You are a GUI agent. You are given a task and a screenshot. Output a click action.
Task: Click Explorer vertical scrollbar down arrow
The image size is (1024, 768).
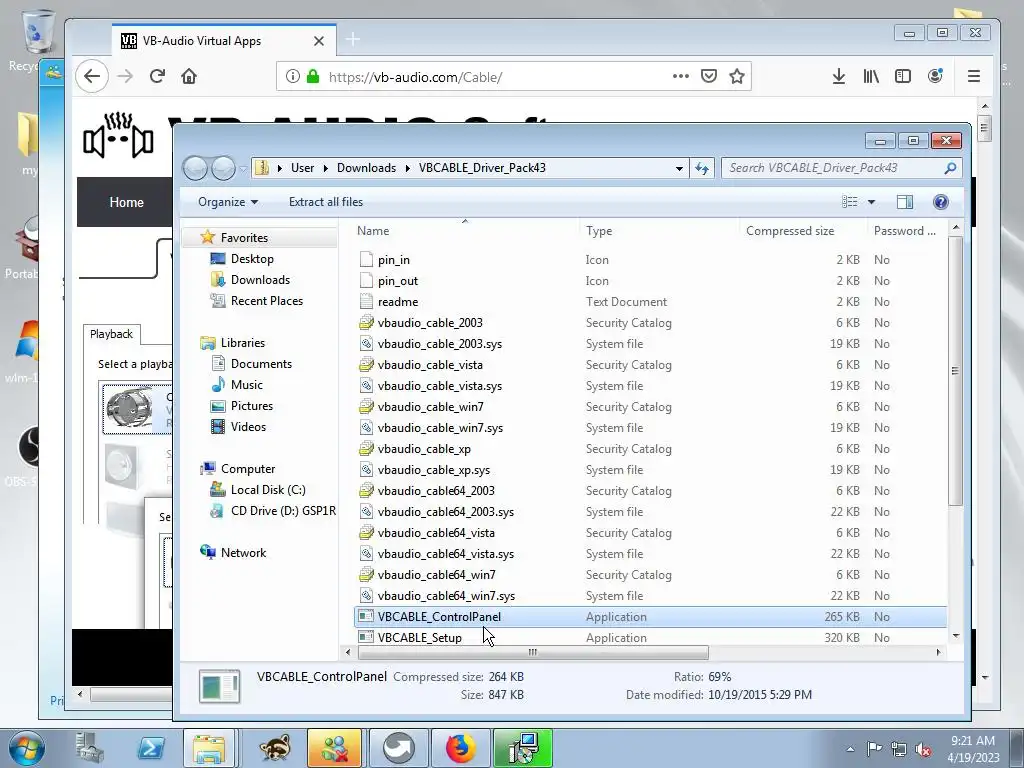coord(956,636)
